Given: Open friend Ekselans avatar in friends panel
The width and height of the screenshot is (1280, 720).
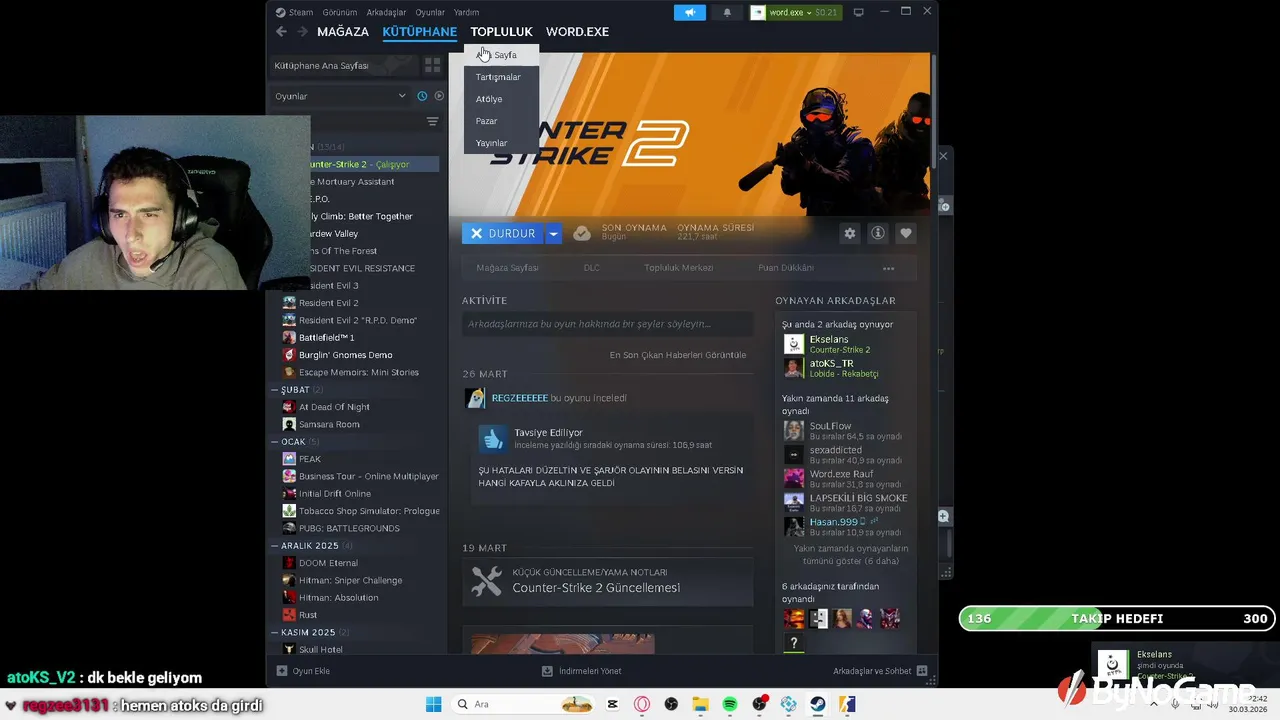Looking at the screenshot, I should point(793,344).
